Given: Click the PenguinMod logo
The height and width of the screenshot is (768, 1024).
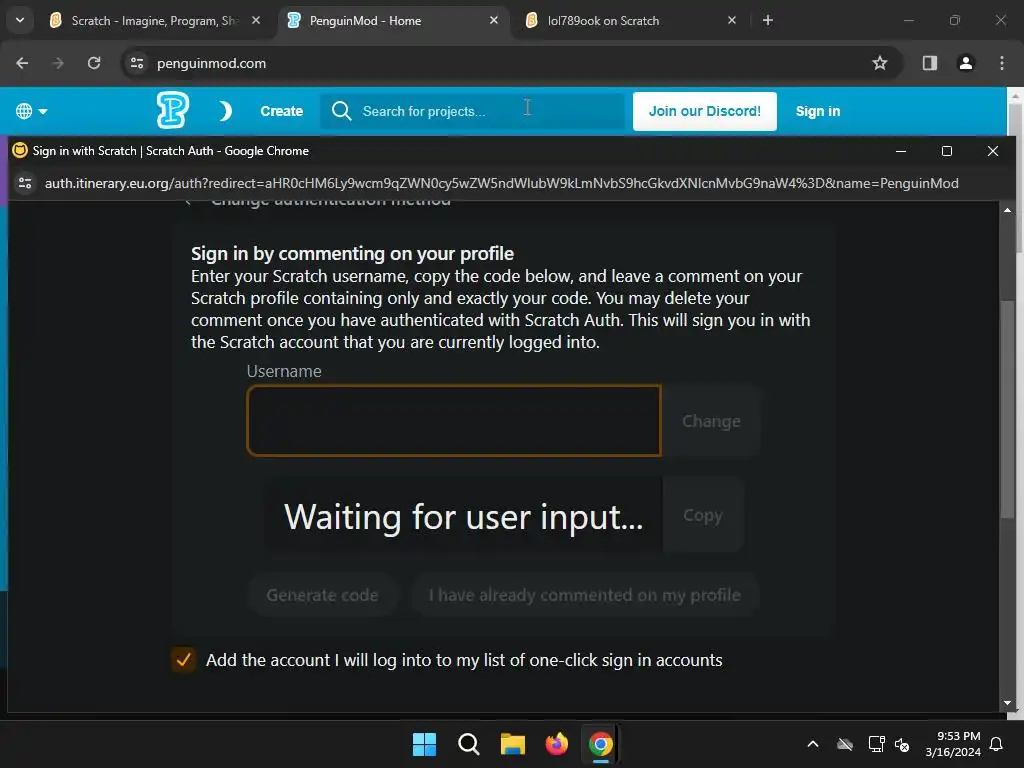Looking at the screenshot, I should pyautogui.click(x=173, y=110).
